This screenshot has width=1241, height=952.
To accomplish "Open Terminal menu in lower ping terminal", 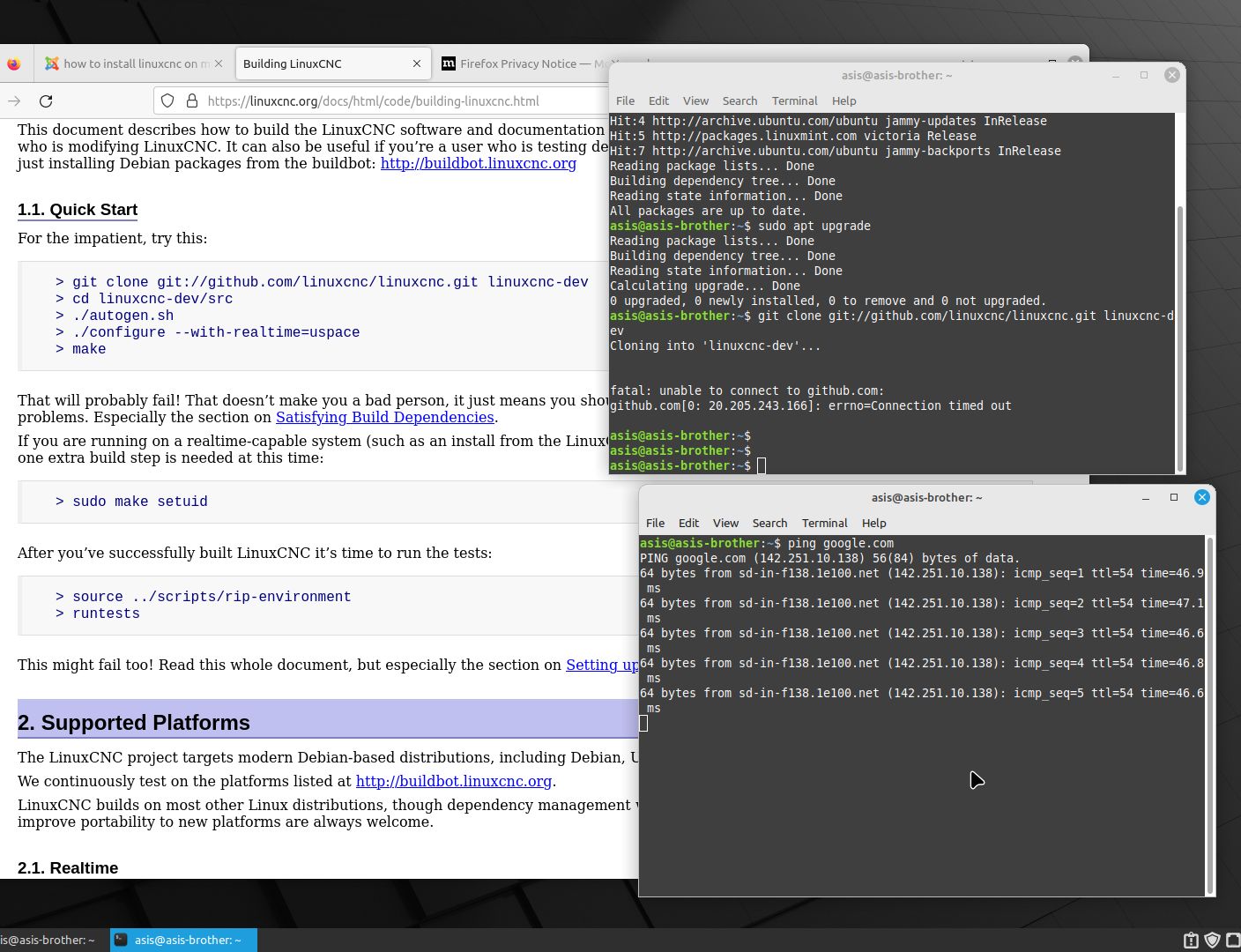I will click(824, 524).
